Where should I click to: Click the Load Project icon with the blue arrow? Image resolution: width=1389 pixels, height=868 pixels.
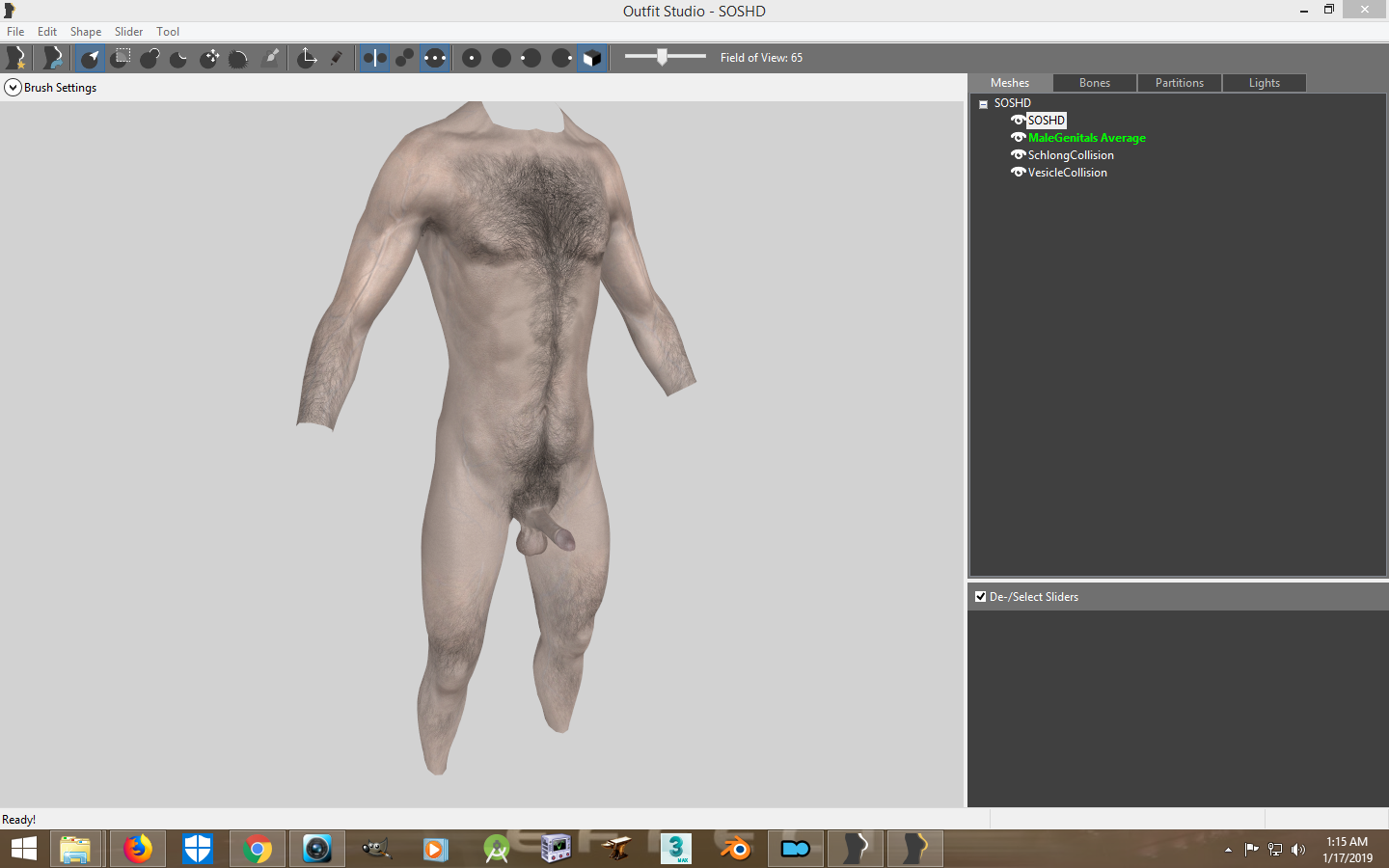(x=53, y=58)
